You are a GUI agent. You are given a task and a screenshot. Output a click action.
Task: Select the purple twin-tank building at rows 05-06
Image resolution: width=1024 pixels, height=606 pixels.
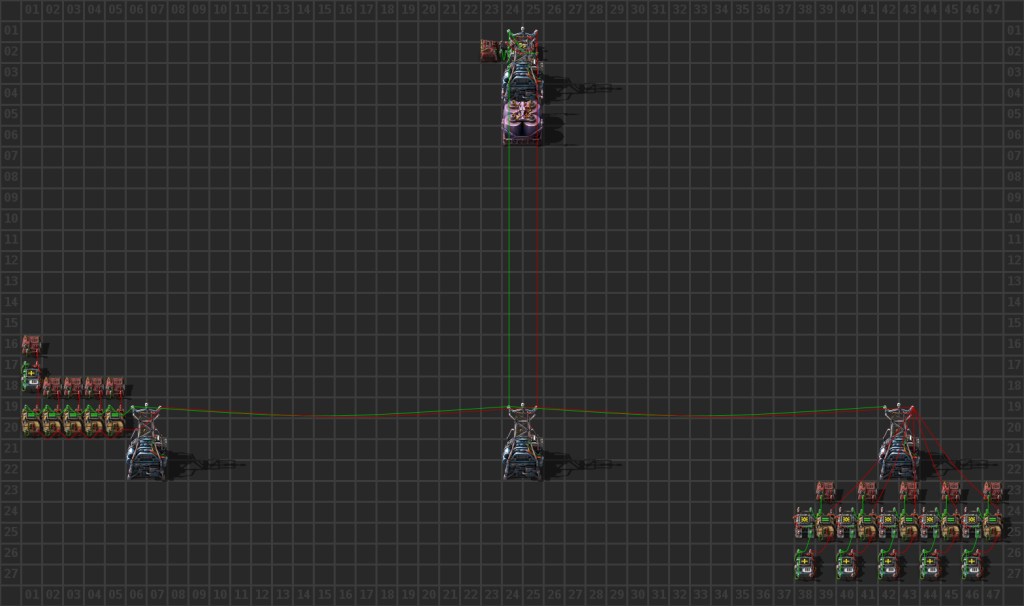(522, 122)
